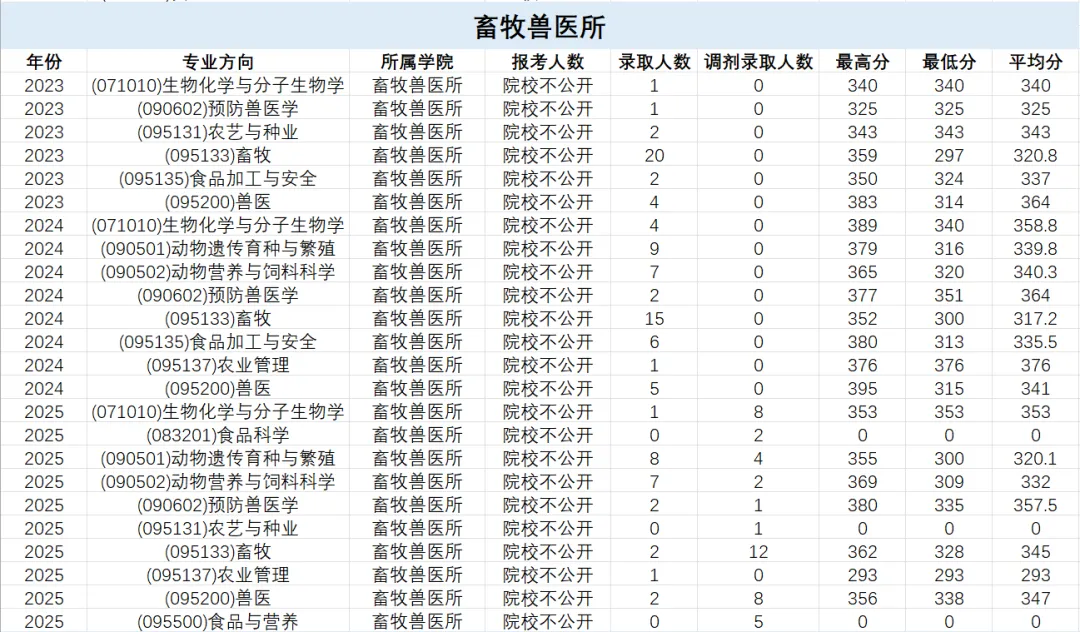Select highest score 377 cell
Image resolution: width=1080 pixels, height=632 pixels.
862,295
